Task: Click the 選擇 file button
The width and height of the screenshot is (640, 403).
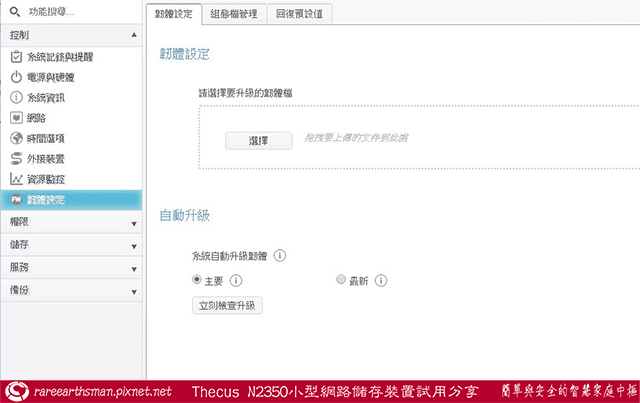Action: tap(257, 141)
